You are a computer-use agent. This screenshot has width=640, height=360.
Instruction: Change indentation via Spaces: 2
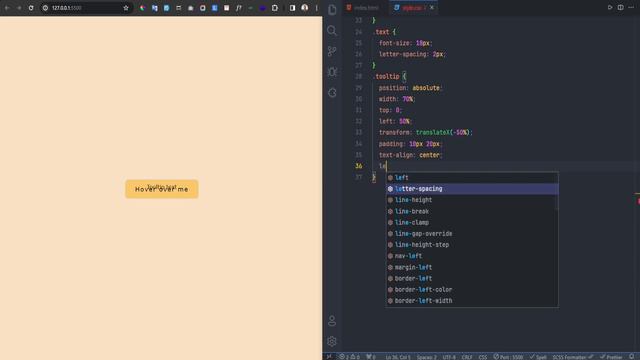(427, 357)
